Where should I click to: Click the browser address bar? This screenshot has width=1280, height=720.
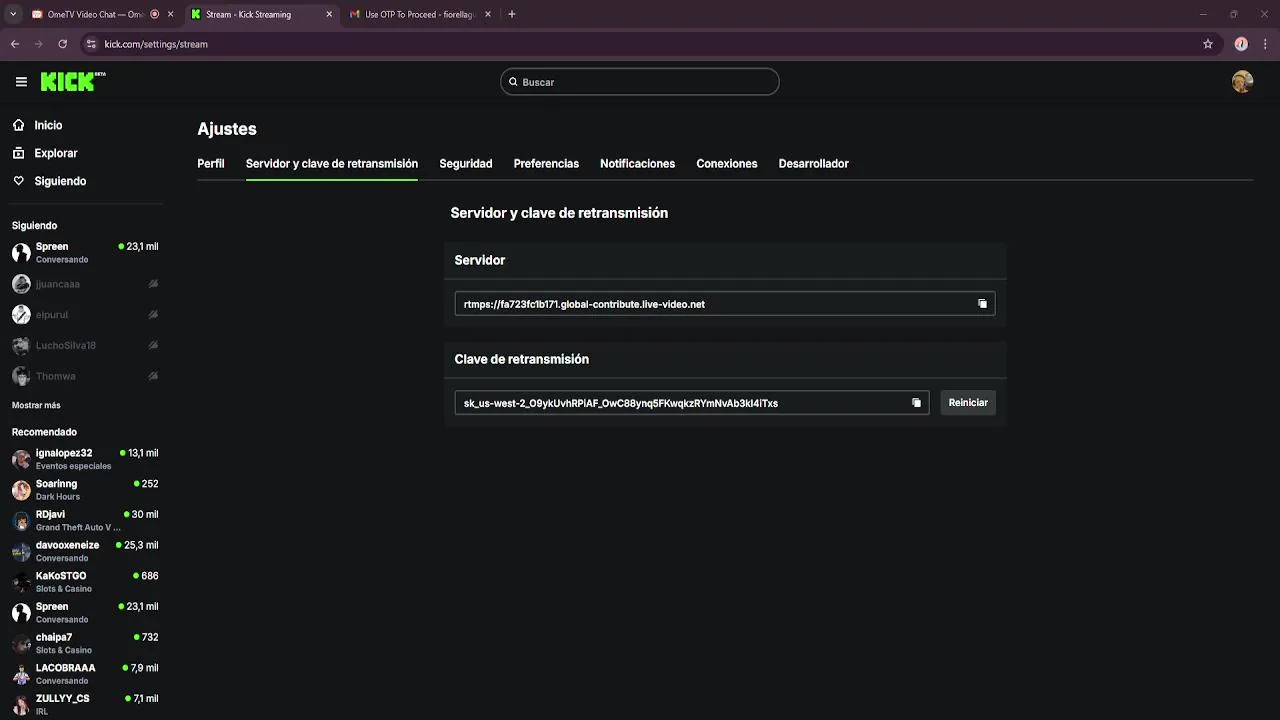tap(640, 44)
